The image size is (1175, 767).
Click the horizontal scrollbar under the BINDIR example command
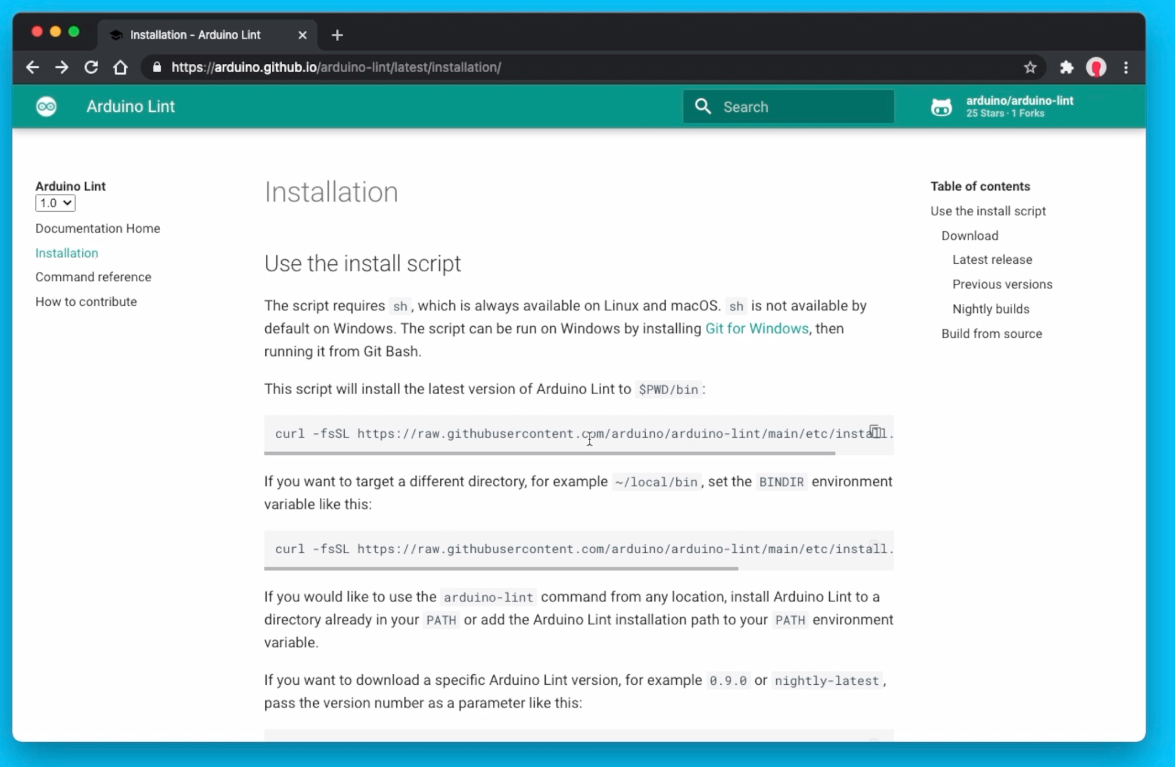pos(501,569)
